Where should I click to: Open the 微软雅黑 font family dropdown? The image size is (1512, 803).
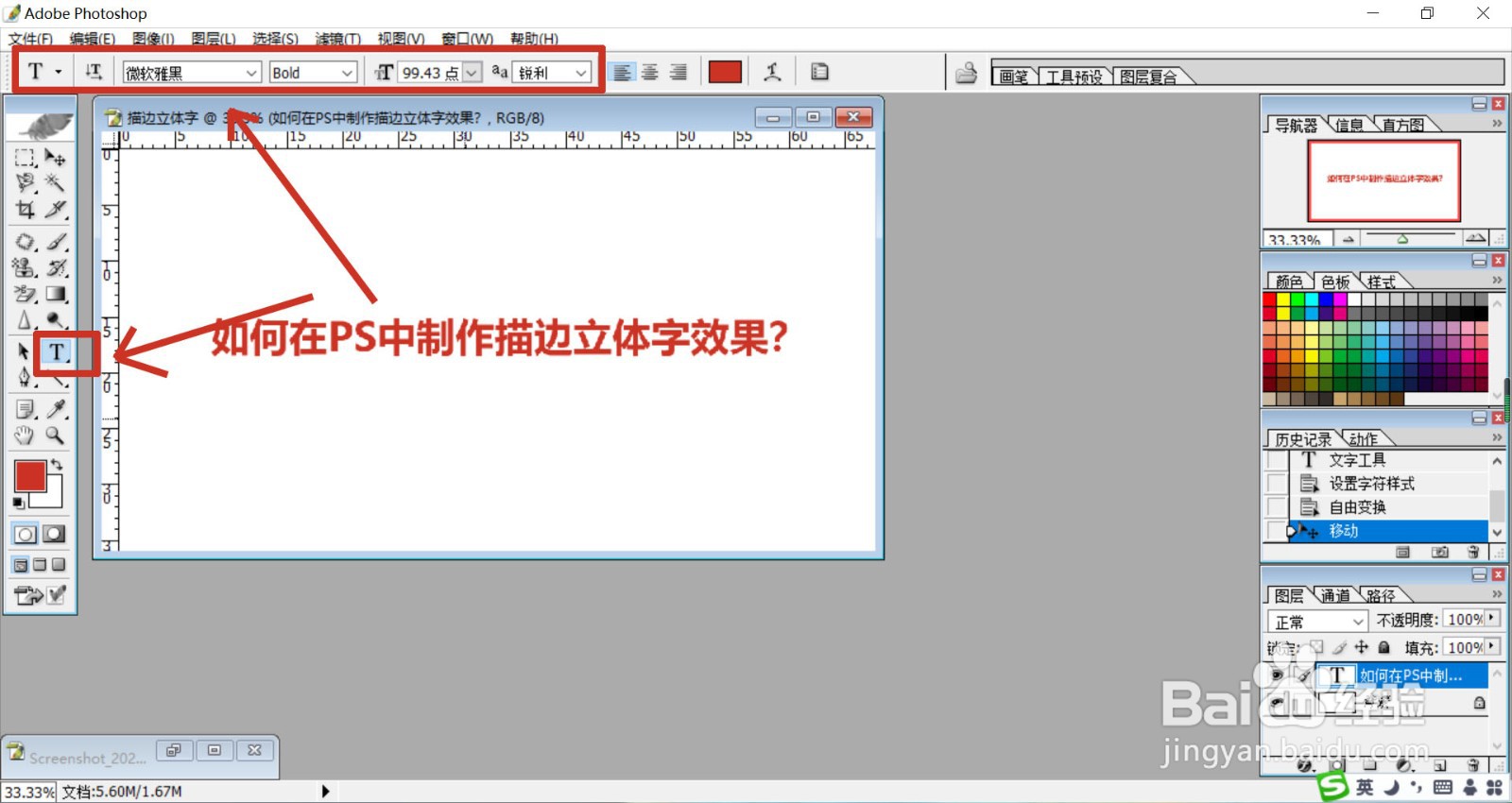[251, 73]
